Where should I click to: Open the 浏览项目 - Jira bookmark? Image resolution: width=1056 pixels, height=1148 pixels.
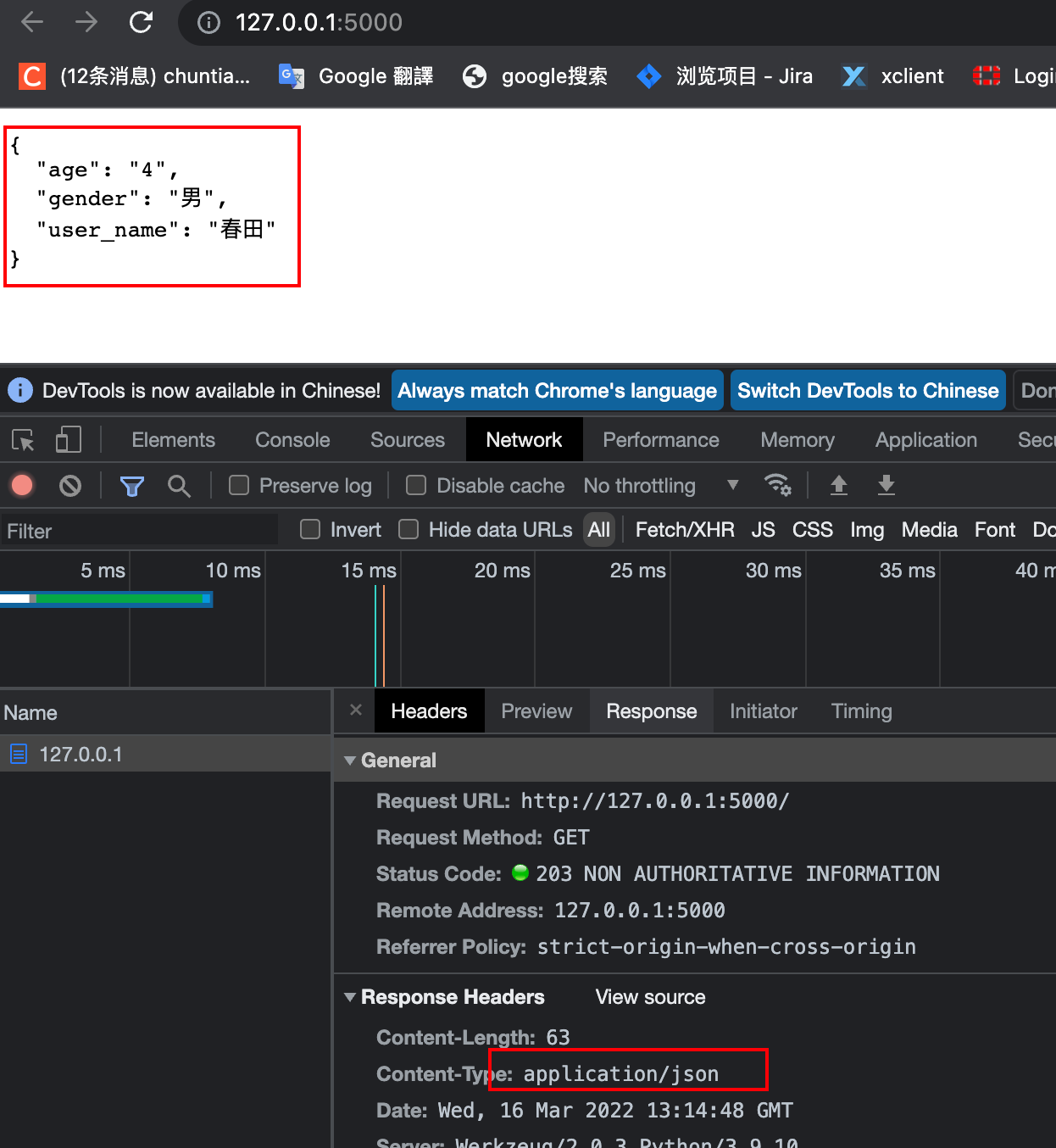pos(725,76)
